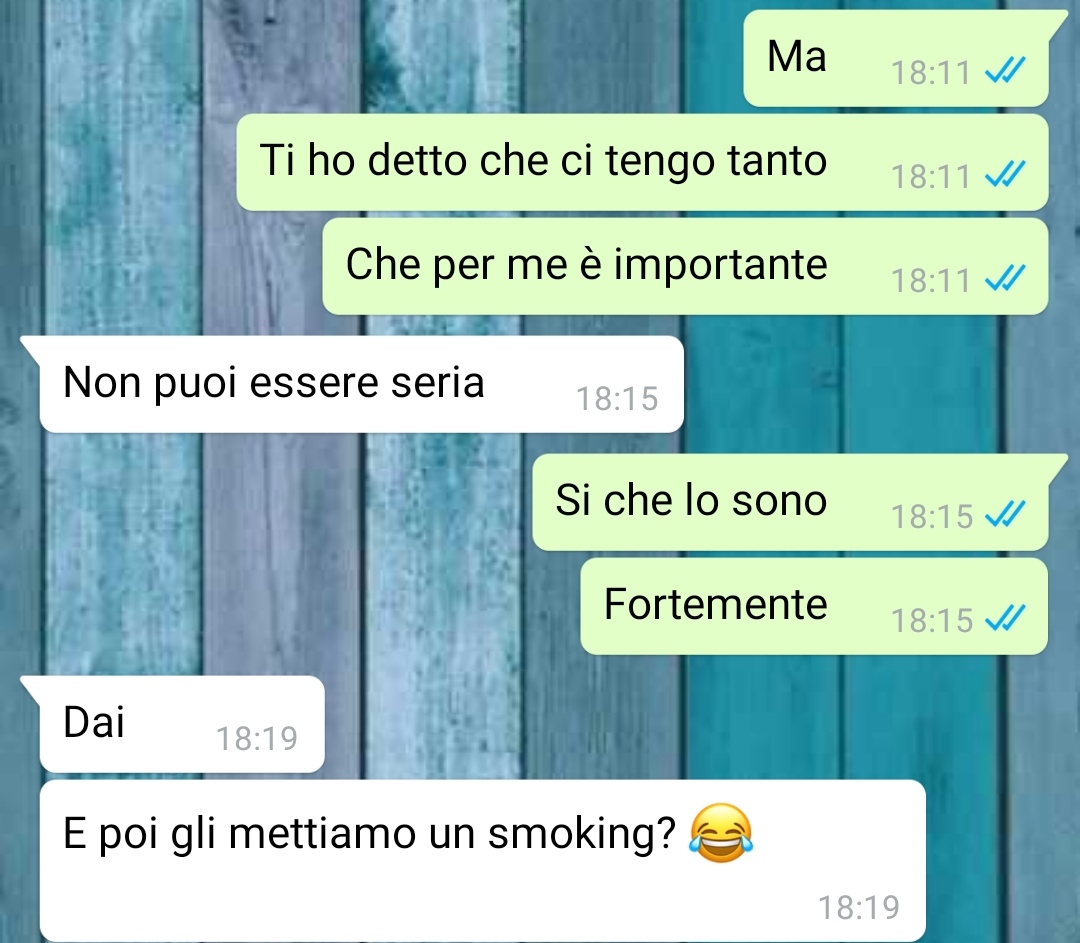Screen dimensions: 1080x943
Task: Click the laughing-crying emoji in smoking message
Action: (721, 833)
